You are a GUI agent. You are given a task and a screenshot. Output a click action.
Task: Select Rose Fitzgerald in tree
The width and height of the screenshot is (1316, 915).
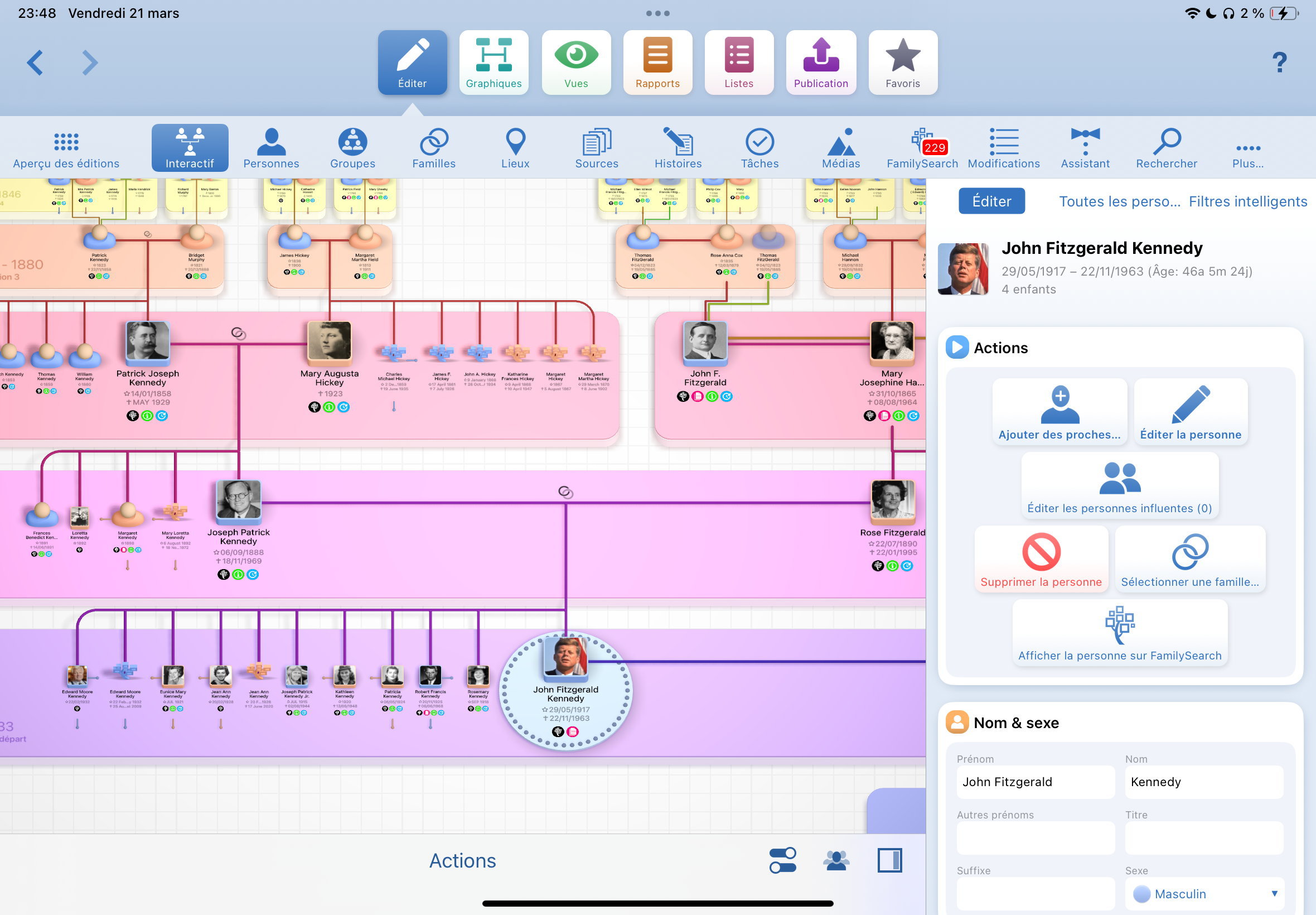(893, 502)
